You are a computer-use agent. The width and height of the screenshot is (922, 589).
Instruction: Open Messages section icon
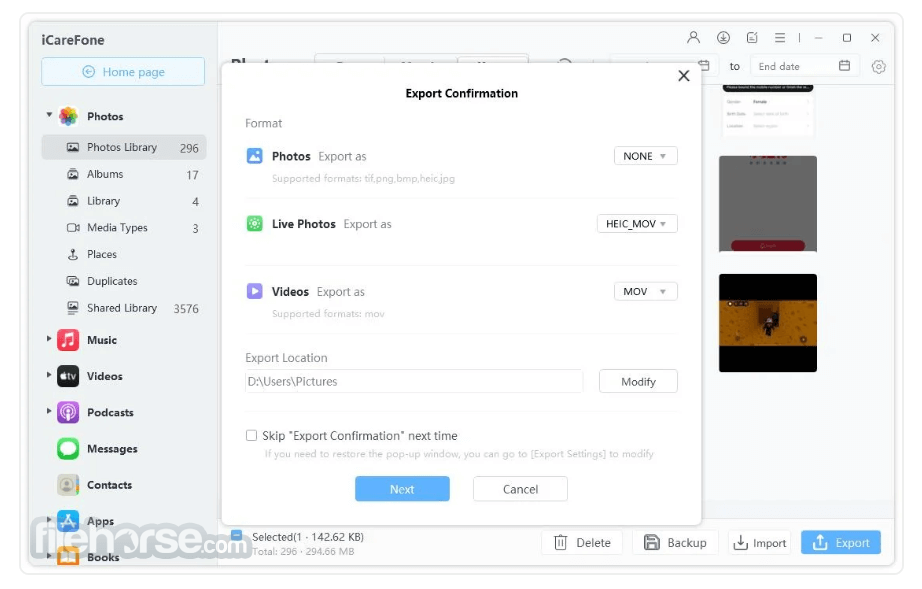(68, 449)
